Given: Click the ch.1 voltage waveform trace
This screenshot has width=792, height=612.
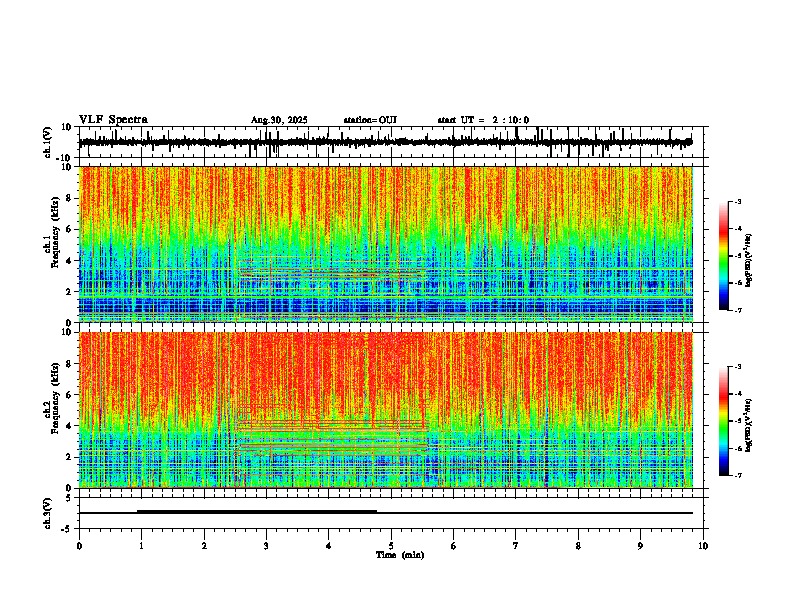Looking at the screenshot, I should point(385,142).
